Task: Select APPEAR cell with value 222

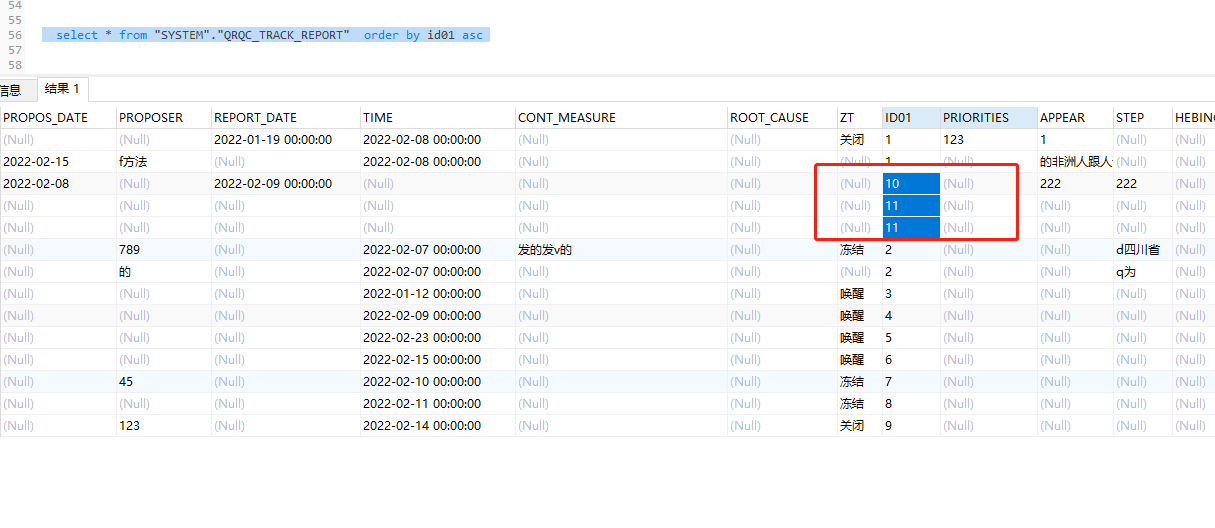Action: coord(1075,183)
